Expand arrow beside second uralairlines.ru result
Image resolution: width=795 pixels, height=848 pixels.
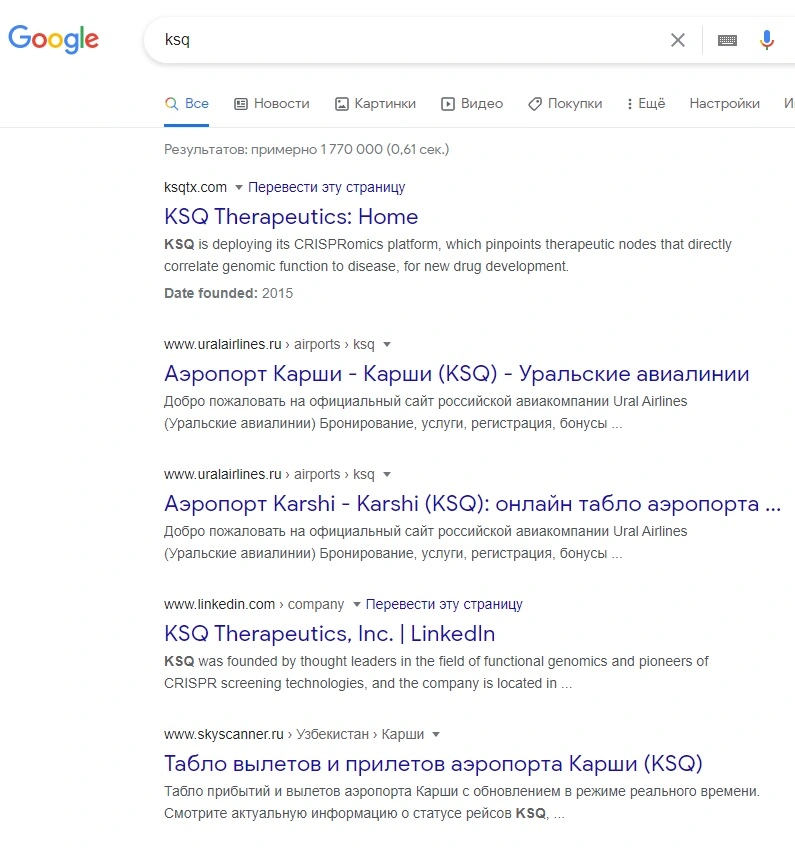387,474
